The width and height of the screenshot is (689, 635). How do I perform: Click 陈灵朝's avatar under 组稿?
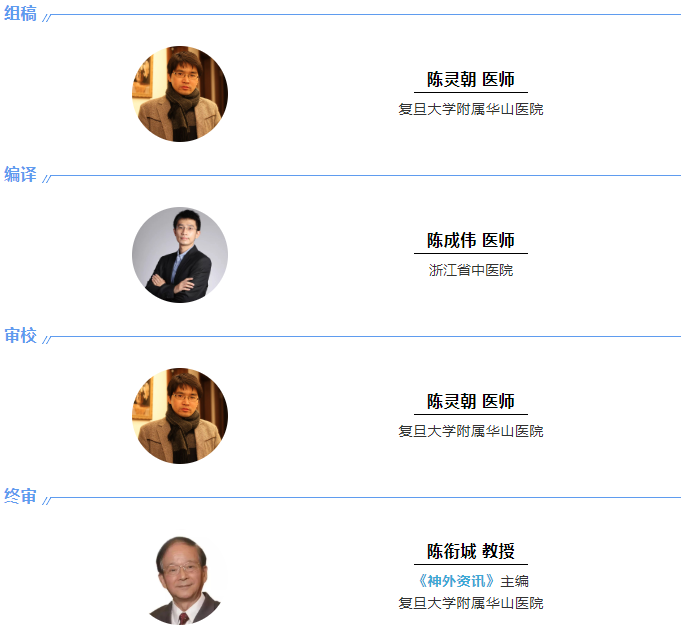tap(180, 94)
